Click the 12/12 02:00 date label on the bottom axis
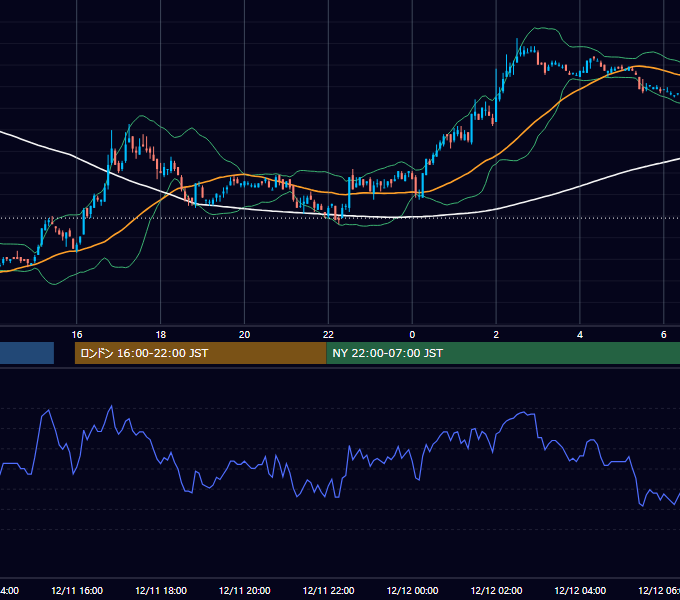Viewport: 680px width, 600px height. tap(496, 590)
